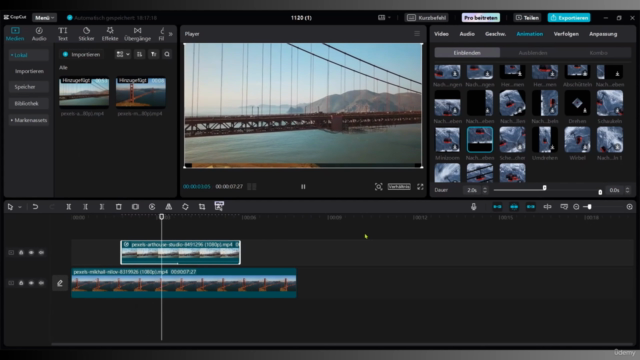Toggle the auto snapping button

coord(514,207)
